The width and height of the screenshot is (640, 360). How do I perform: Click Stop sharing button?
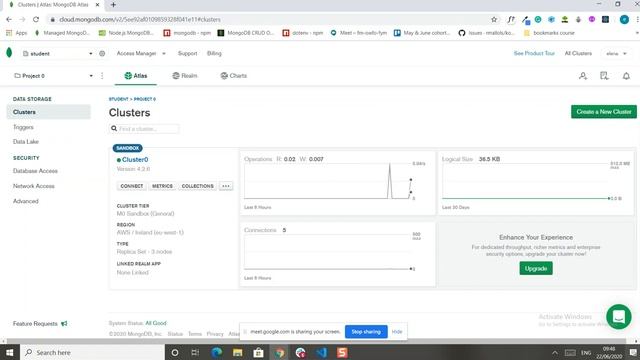click(366, 332)
